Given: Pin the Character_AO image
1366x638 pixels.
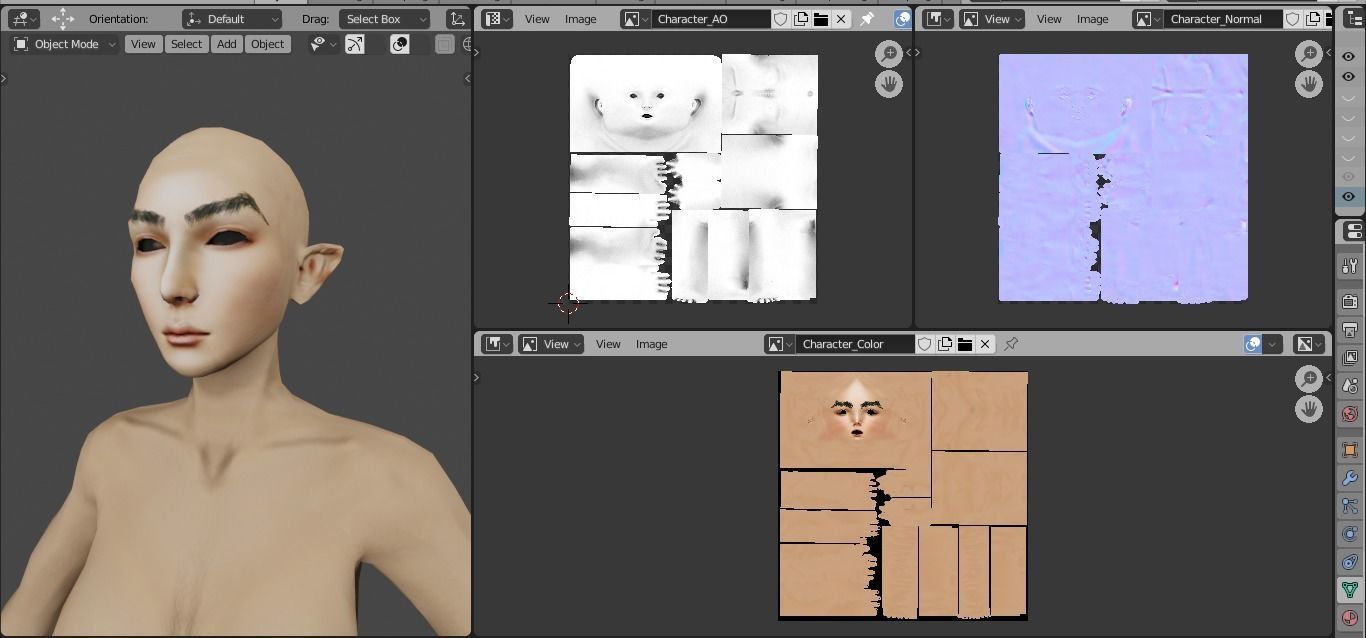Looking at the screenshot, I should point(867,19).
